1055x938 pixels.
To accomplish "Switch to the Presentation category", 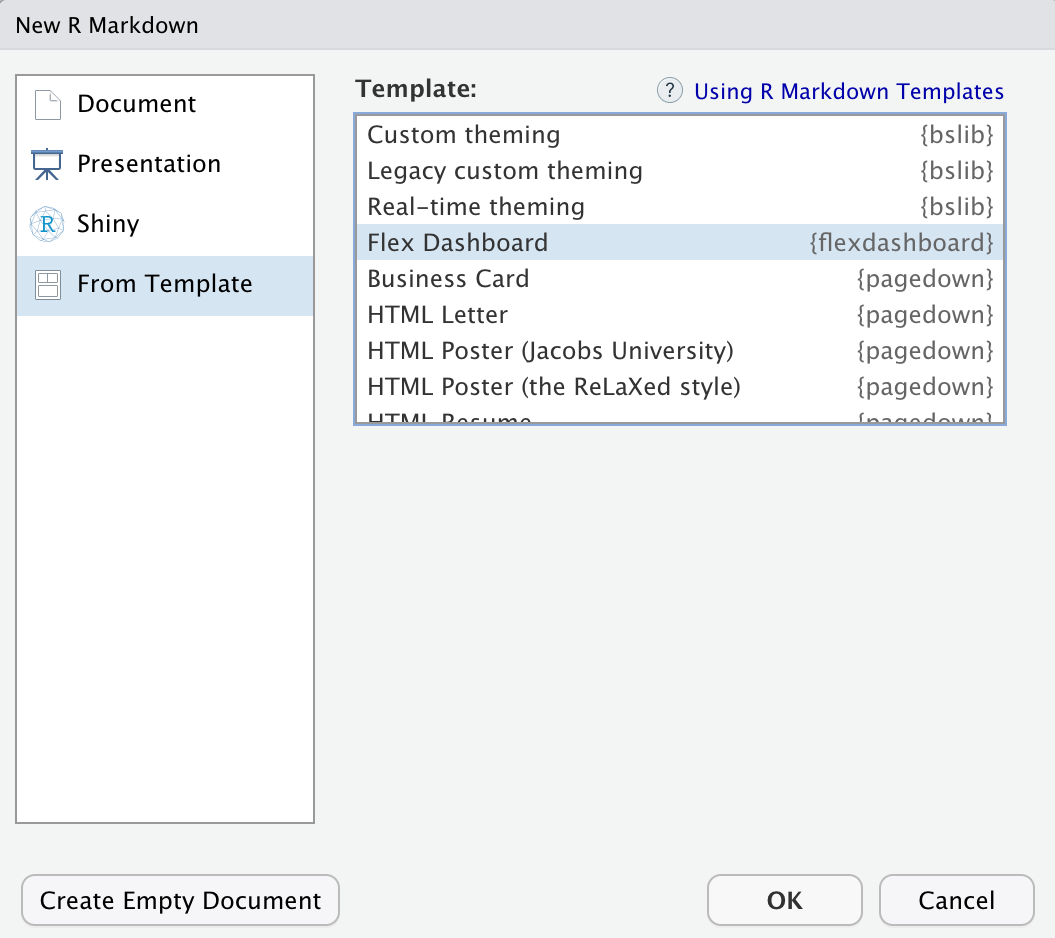I will 148,164.
